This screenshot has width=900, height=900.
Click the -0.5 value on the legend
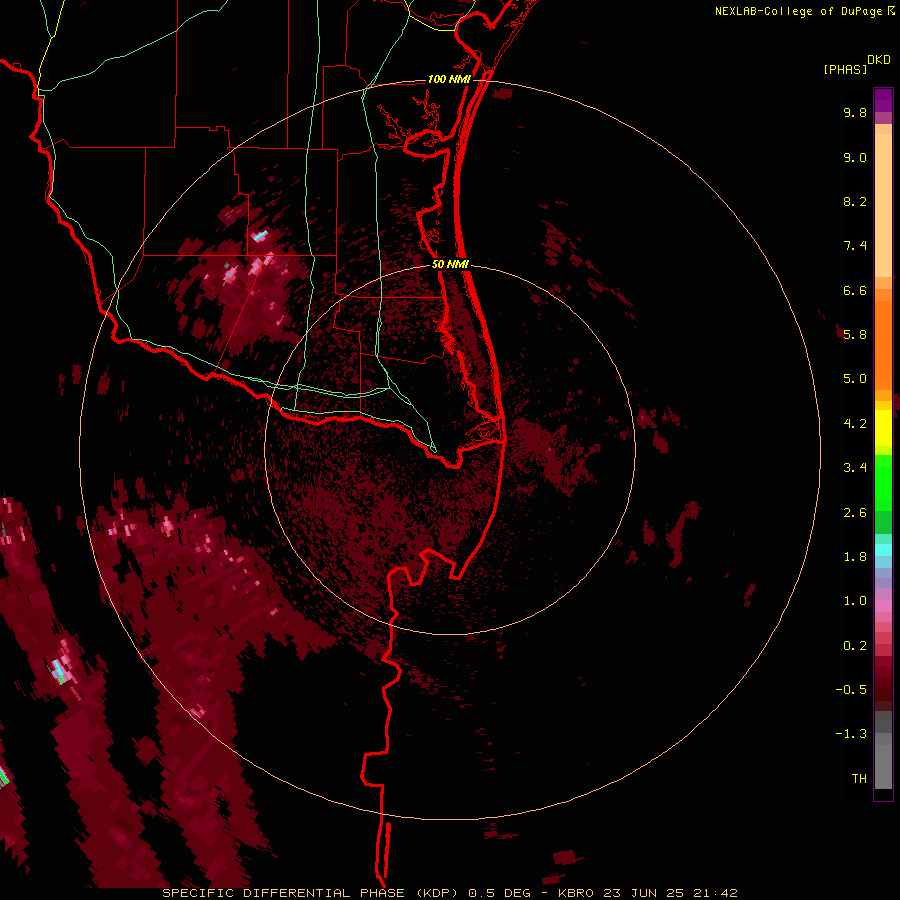pos(851,690)
